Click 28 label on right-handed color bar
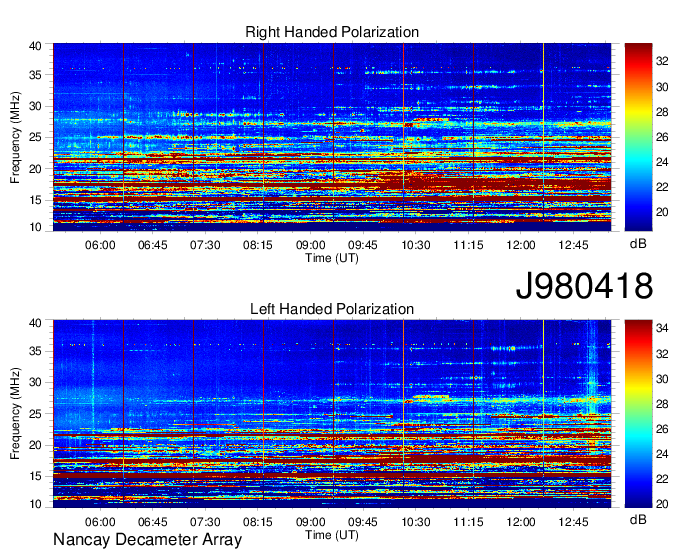680x552 pixels. pyautogui.click(x=662, y=112)
